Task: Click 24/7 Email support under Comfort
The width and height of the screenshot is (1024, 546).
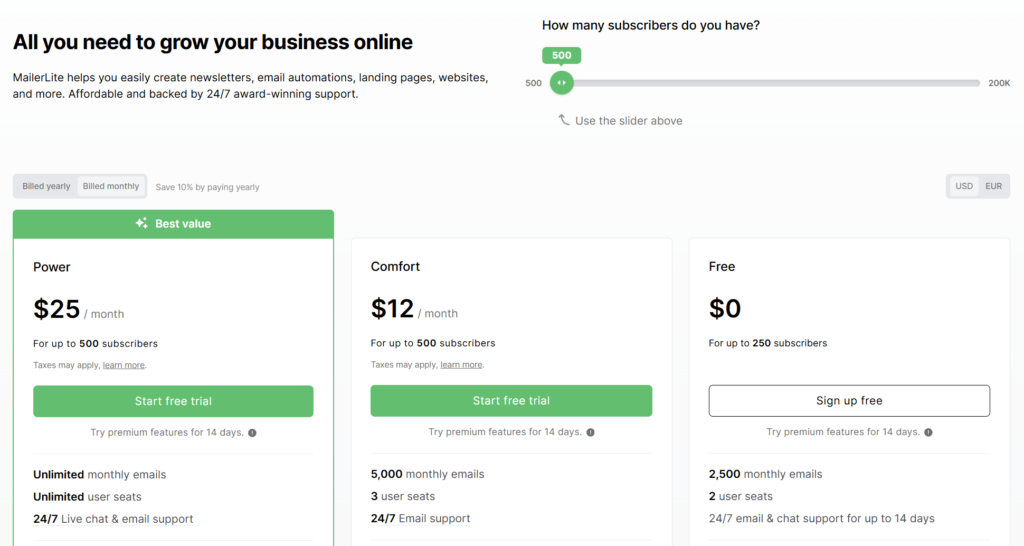Action: (420, 519)
